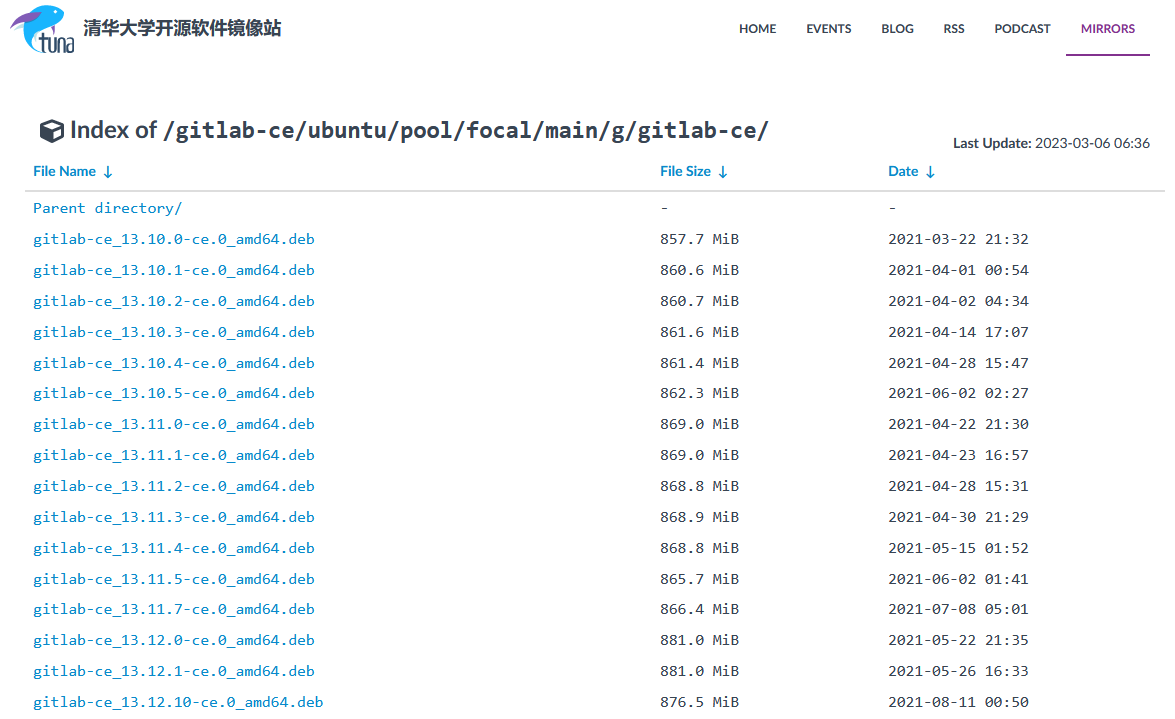
Task: Open gitlab-ce_13.11.4-ce.0_amd64.deb link
Action: (x=174, y=548)
